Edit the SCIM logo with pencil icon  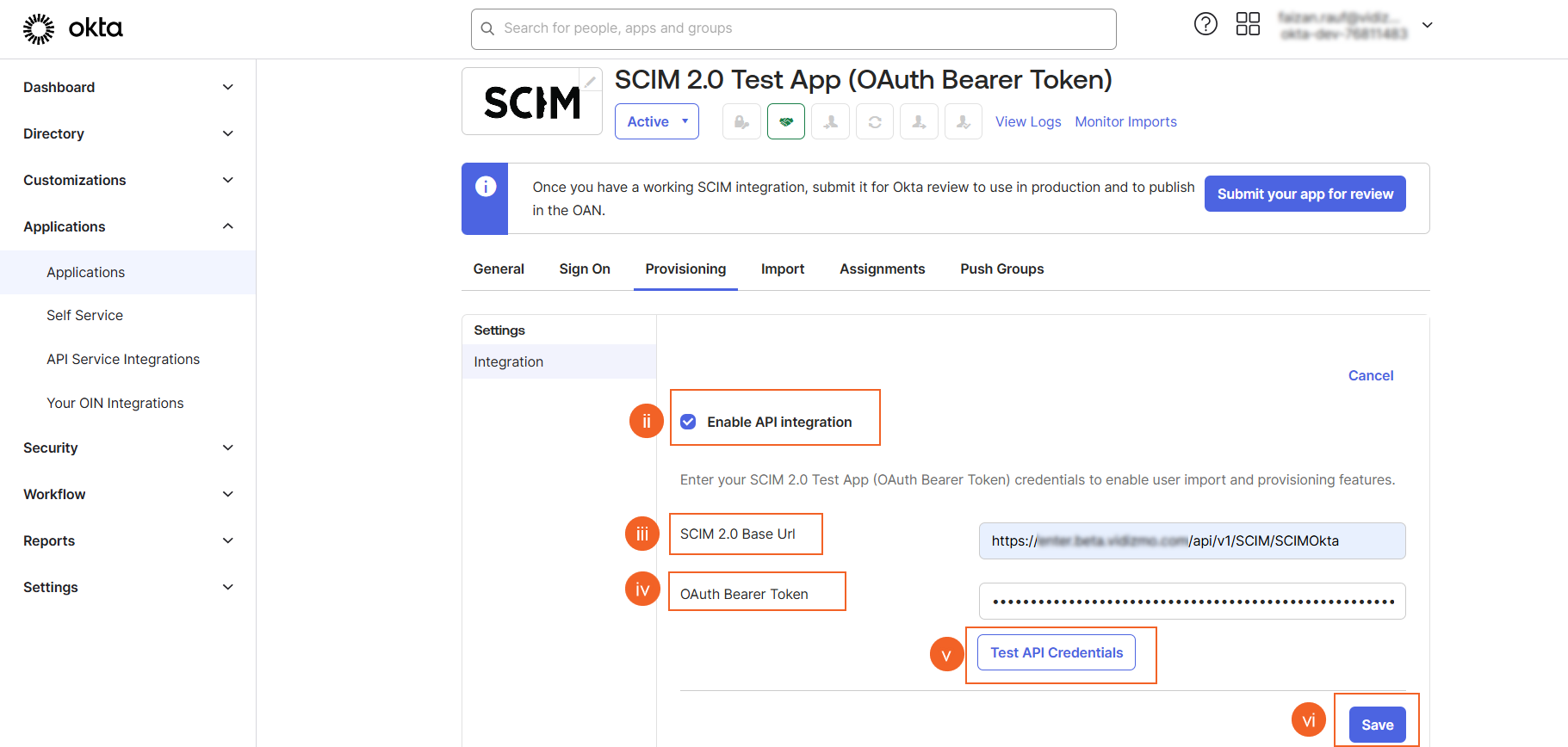click(590, 82)
